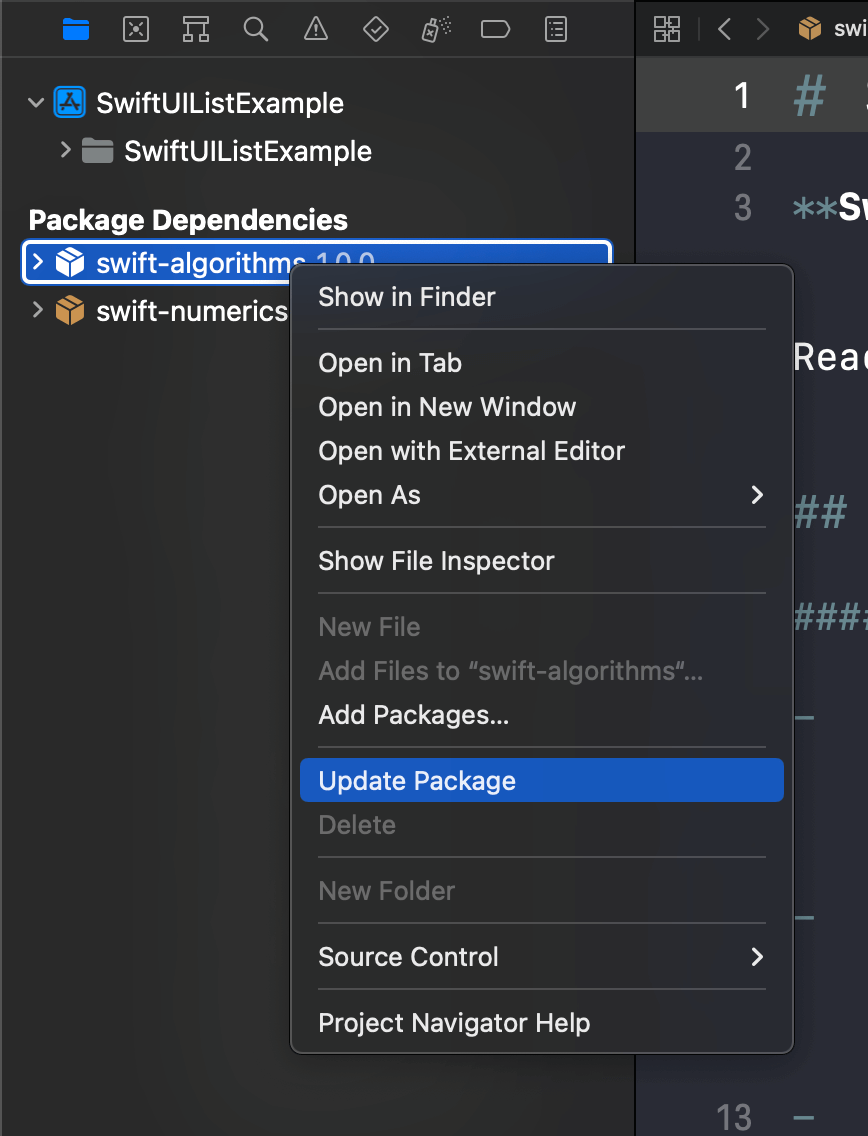868x1136 pixels.
Task: Open the Test navigator diamond icon
Action: (x=375, y=29)
